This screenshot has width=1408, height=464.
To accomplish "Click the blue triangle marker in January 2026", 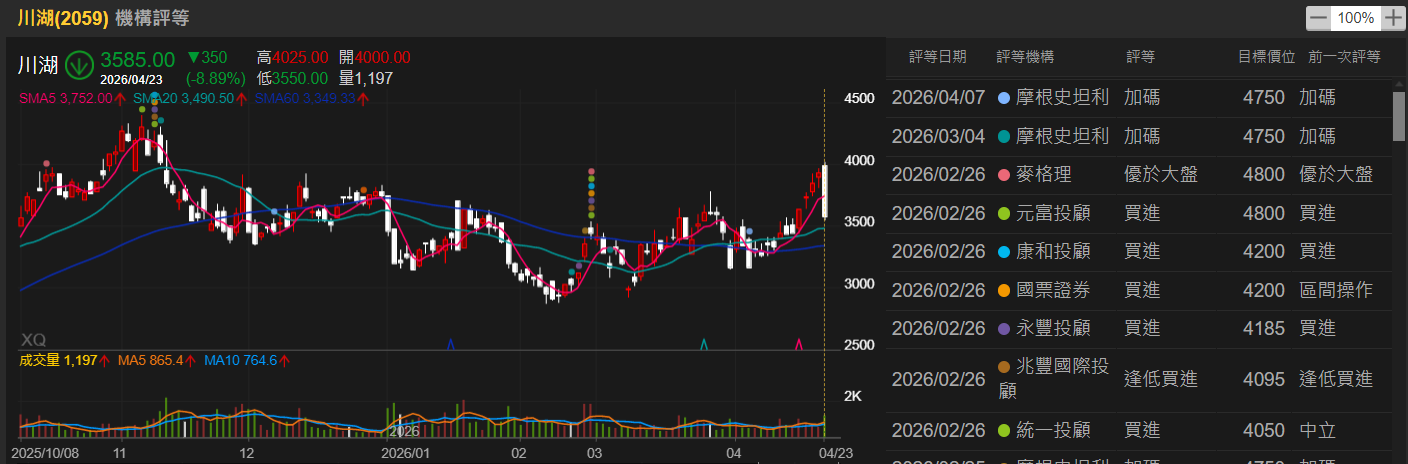I will (450, 344).
